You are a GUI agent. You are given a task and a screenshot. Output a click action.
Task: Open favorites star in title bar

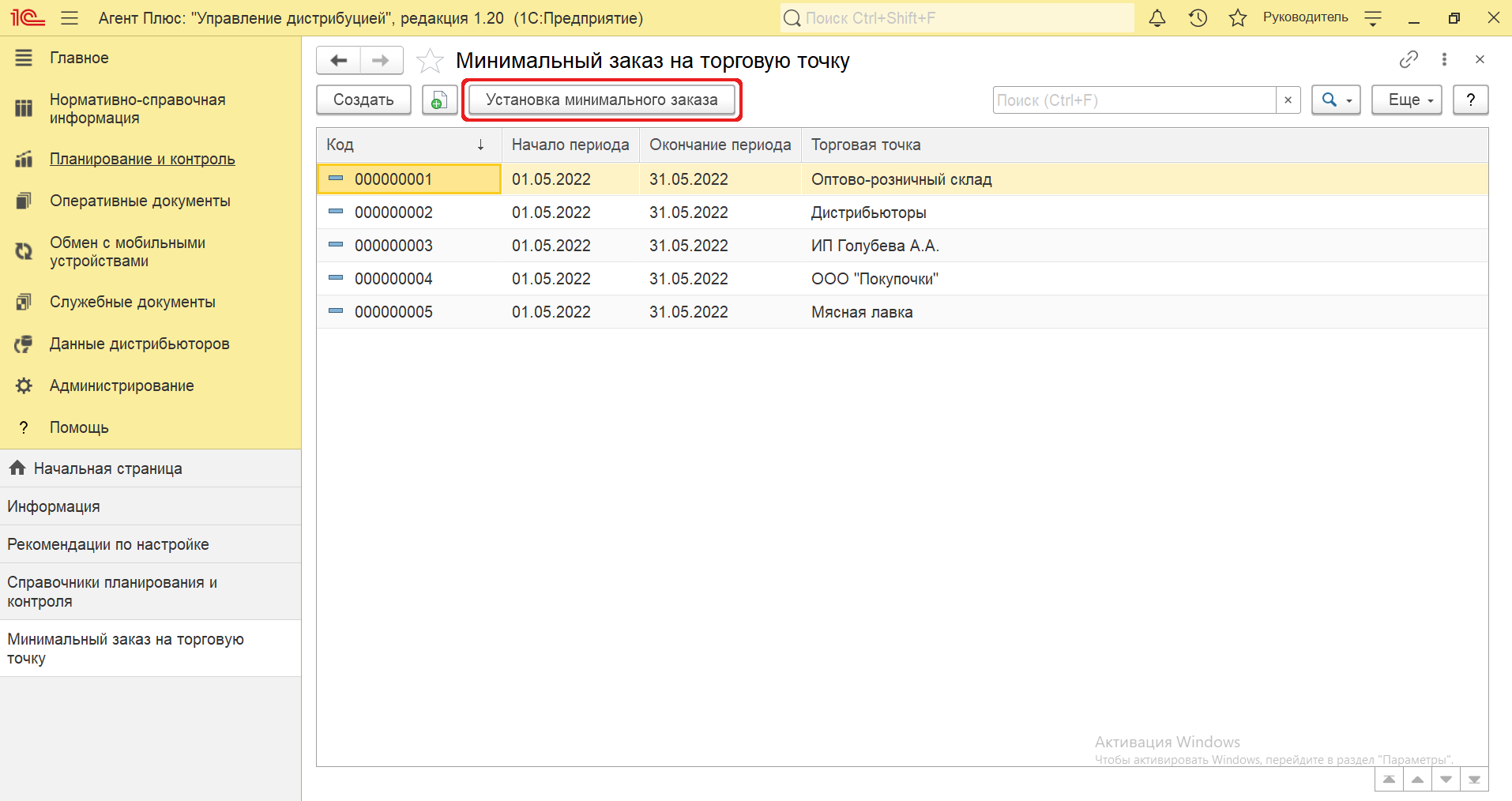click(1237, 18)
